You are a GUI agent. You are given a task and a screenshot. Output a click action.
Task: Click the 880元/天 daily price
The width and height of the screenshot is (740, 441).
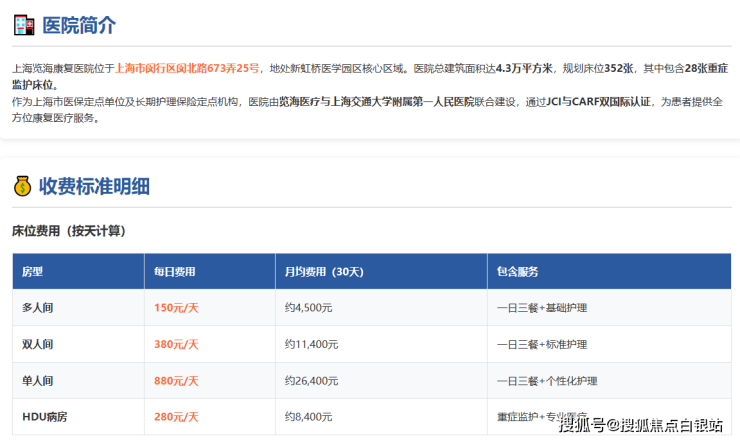tap(176, 380)
